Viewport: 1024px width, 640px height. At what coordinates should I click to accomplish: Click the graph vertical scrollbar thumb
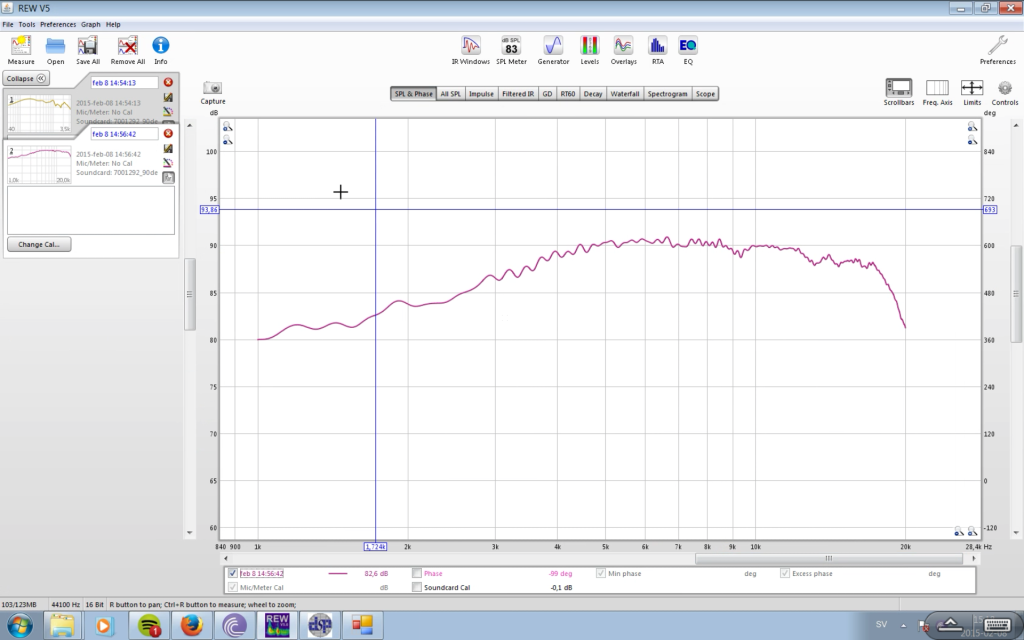(x=1016, y=294)
